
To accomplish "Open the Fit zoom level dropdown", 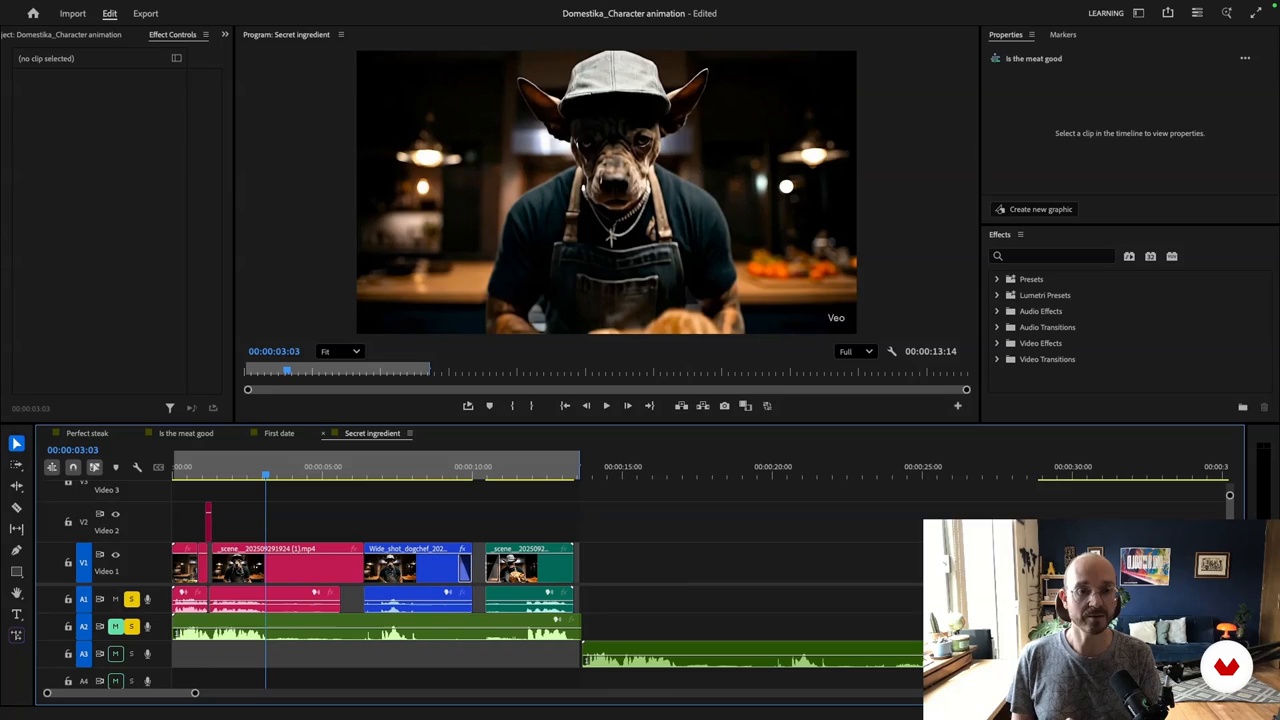I will pyautogui.click(x=340, y=352).
